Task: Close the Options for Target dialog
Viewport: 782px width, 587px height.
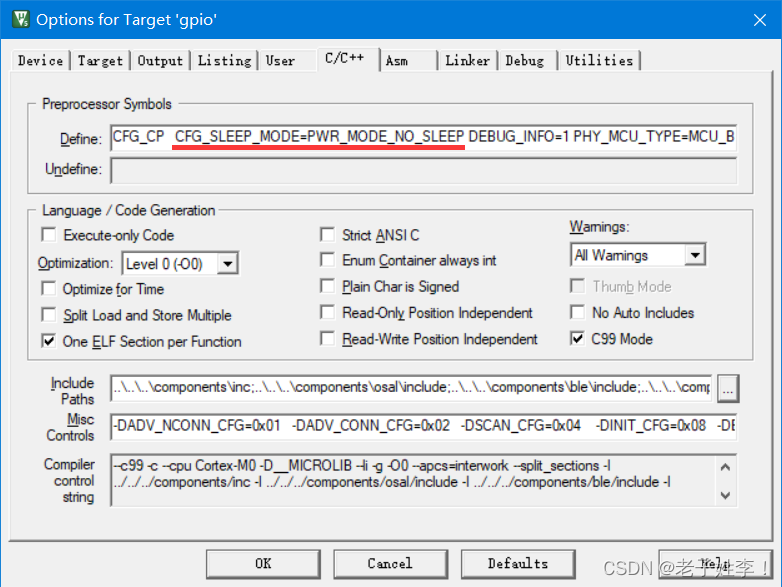Action: (x=760, y=20)
